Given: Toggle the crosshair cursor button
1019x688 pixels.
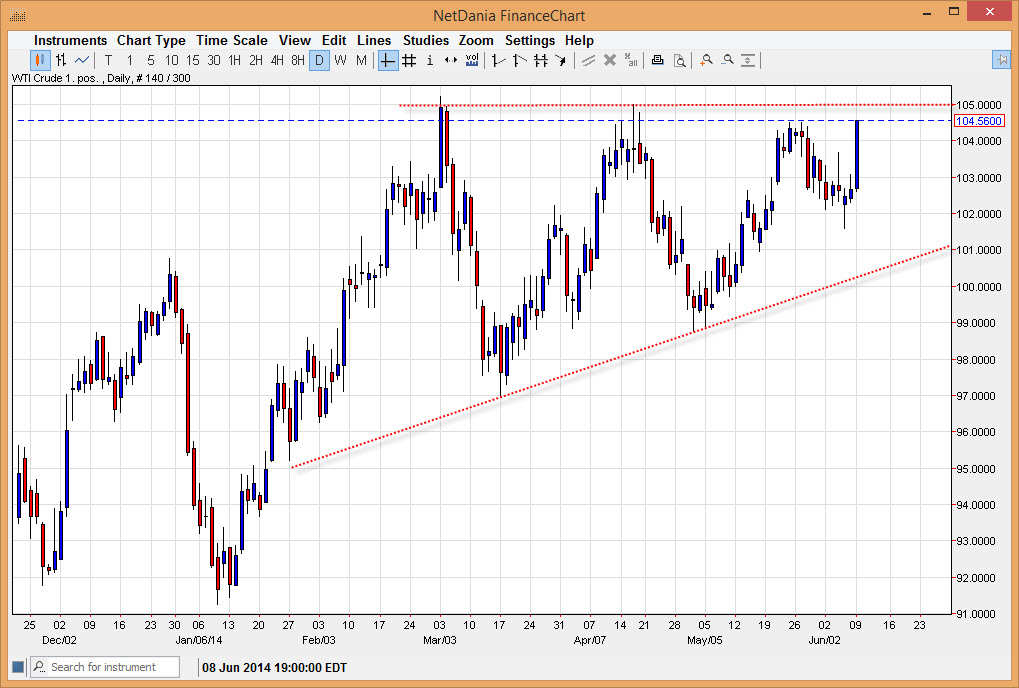Looking at the screenshot, I should pos(388,60).
